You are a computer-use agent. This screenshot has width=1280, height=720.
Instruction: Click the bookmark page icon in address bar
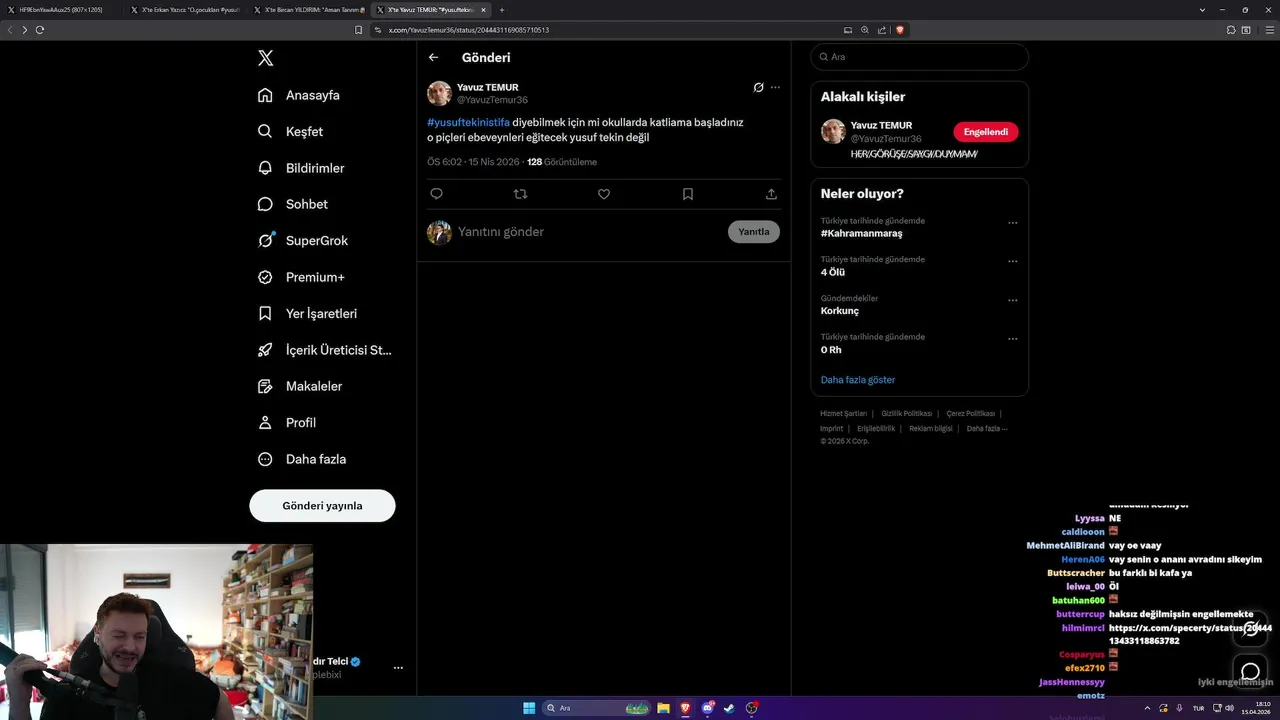(358, 30)
